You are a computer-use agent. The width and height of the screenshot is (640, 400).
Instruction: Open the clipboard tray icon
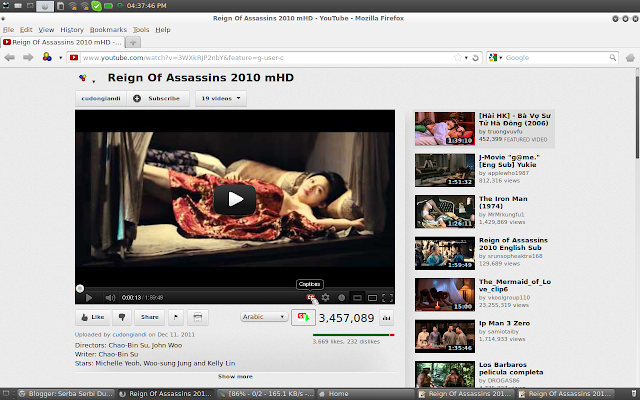coord(60,6)
